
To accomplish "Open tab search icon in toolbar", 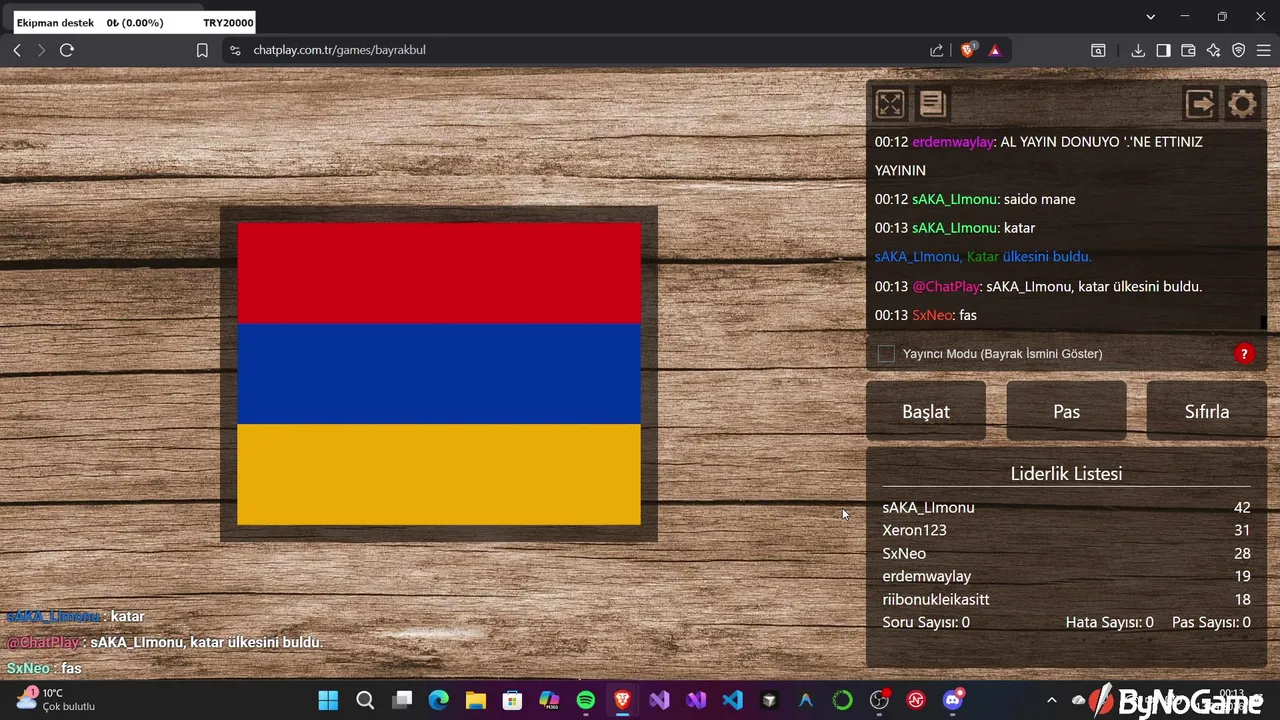I will [x=1098, y=50].
